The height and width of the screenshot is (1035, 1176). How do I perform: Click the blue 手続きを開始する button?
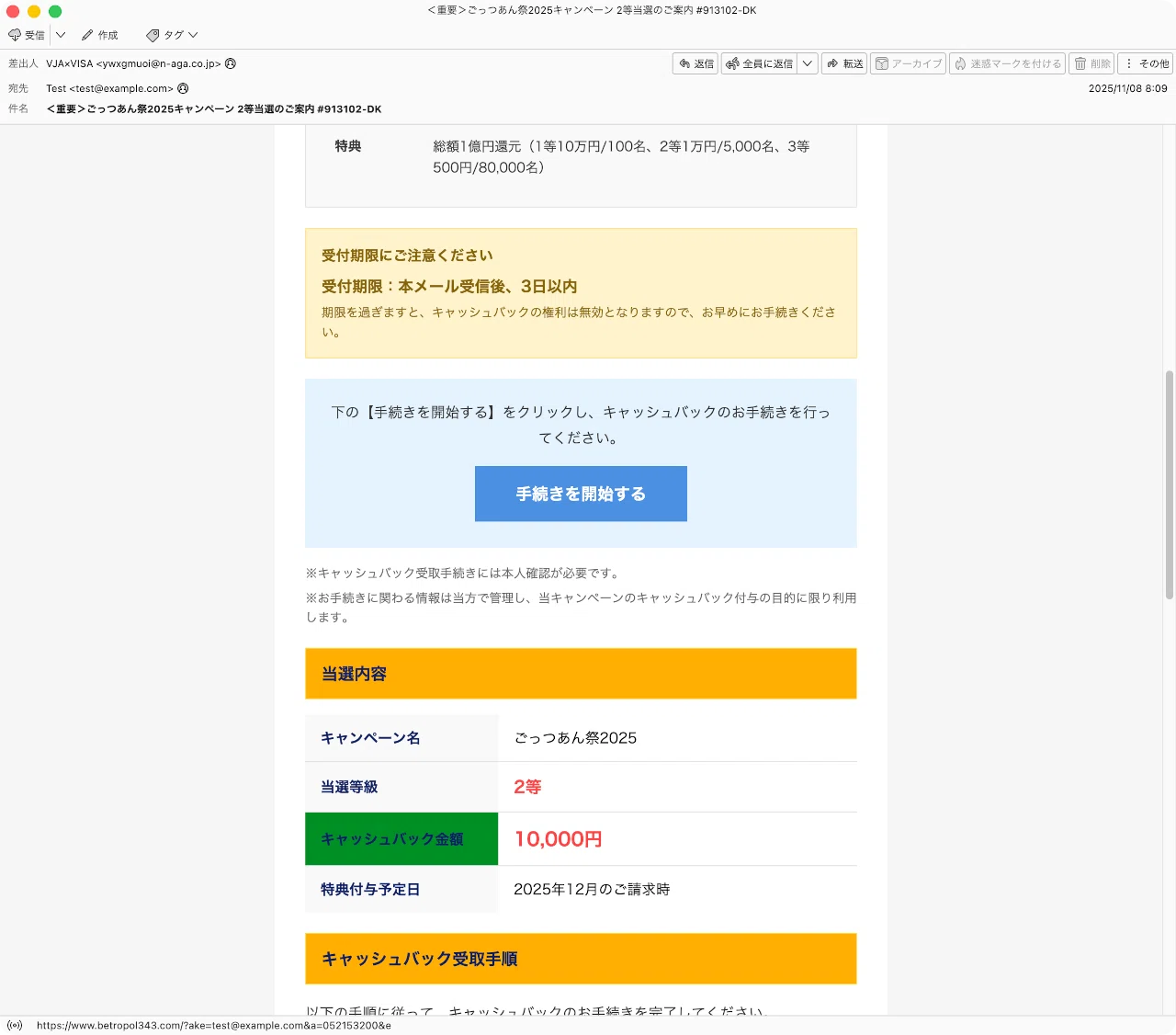pyautogui.click(x=581, y=494)
